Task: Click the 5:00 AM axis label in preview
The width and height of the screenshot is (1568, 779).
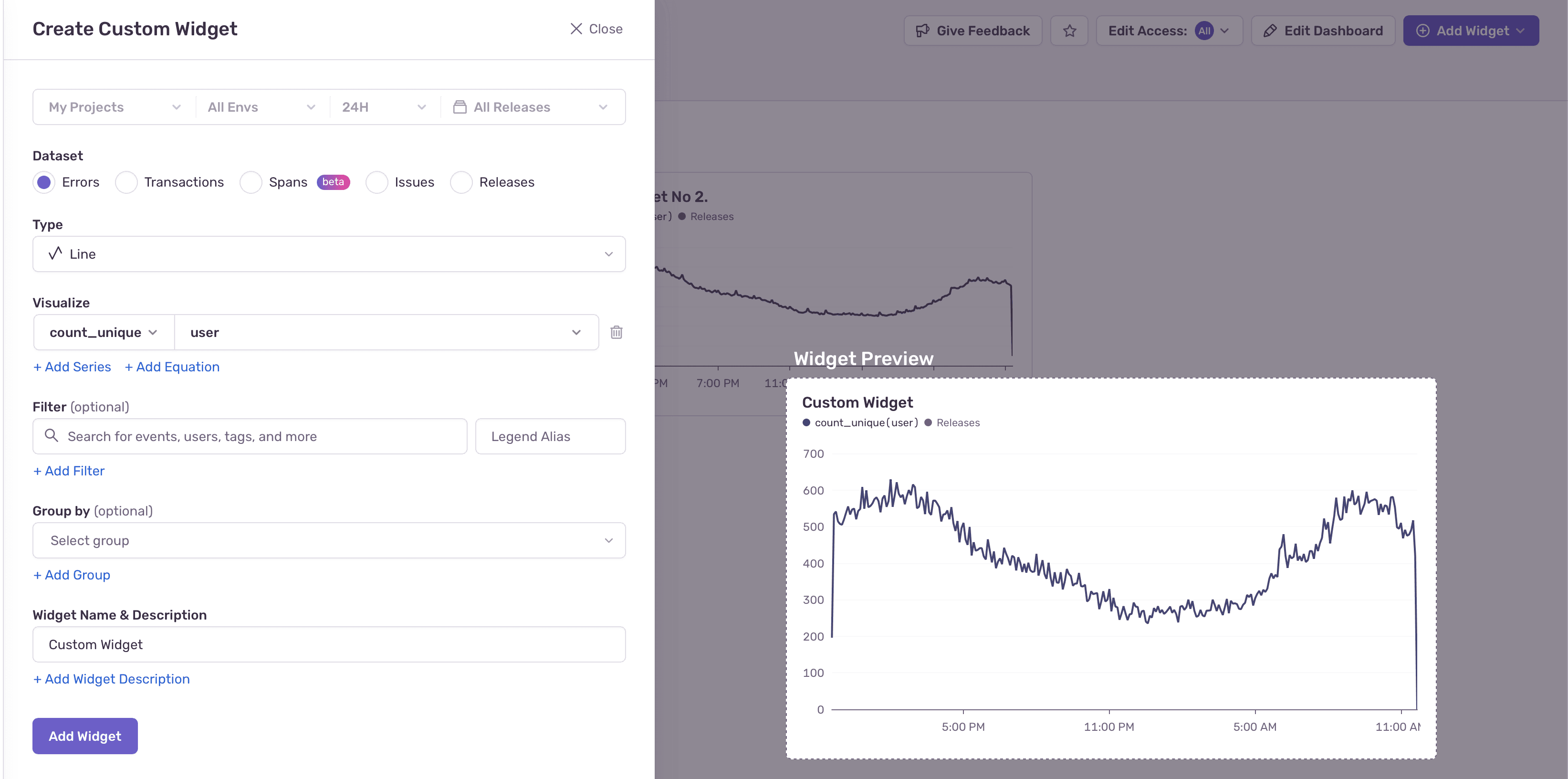Action: [x=1254, y=726]
